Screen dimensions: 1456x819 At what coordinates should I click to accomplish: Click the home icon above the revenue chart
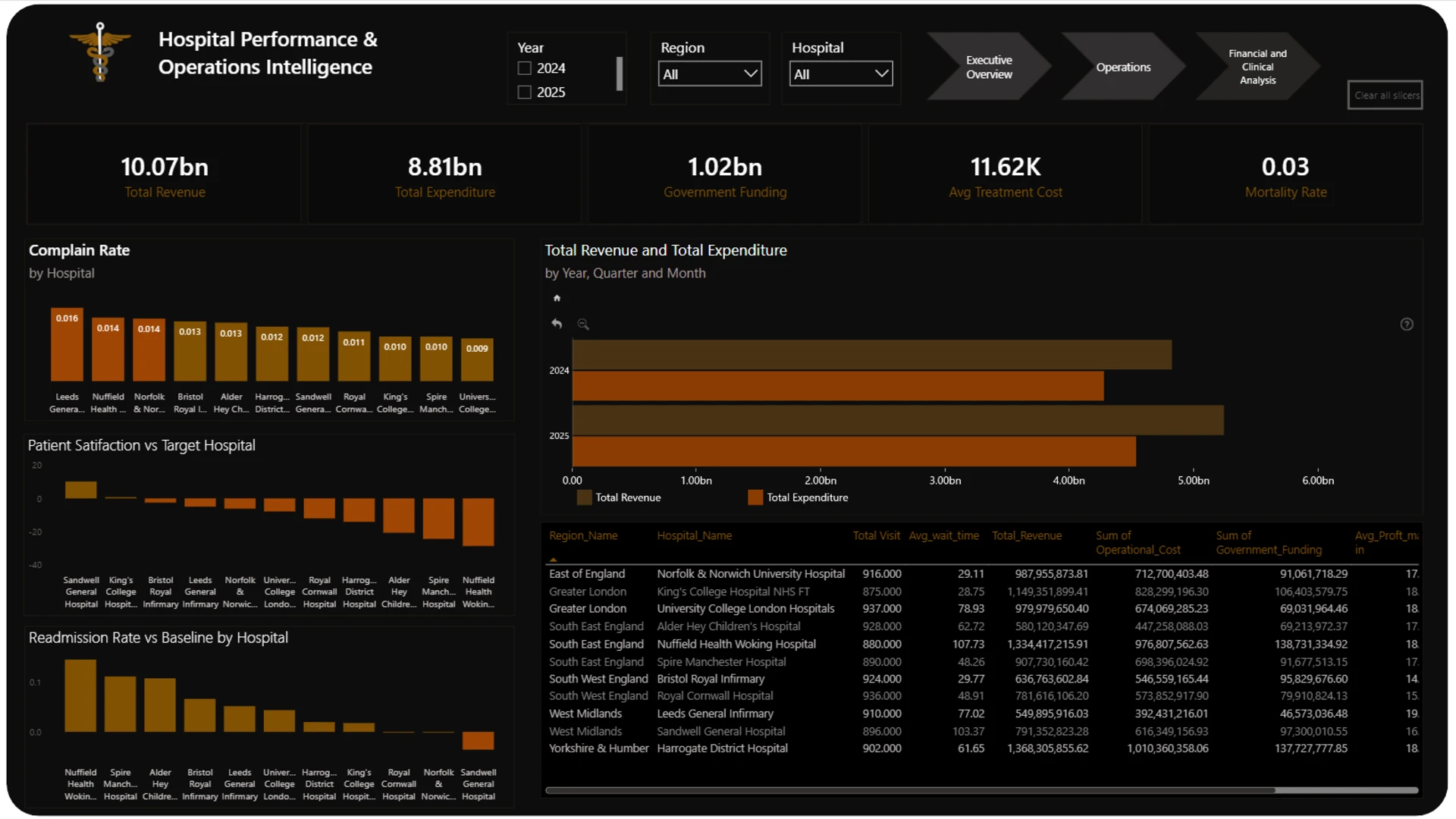[x=557, y=298]
